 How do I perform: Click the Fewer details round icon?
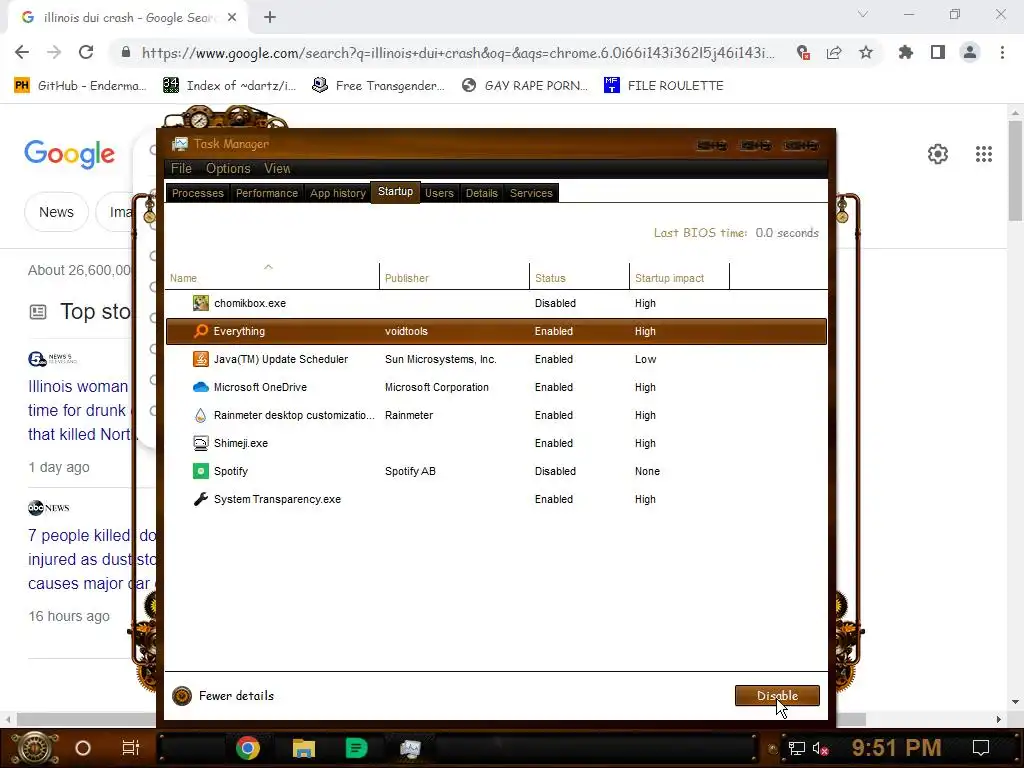click(x=182, y=696)
